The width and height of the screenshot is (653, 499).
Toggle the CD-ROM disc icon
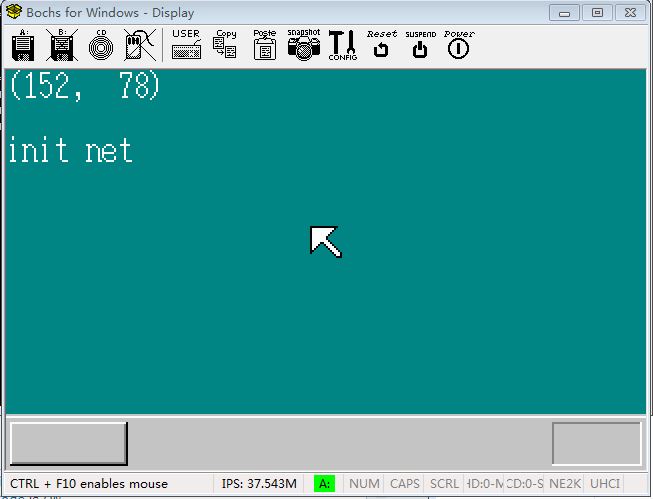point(101,45)
